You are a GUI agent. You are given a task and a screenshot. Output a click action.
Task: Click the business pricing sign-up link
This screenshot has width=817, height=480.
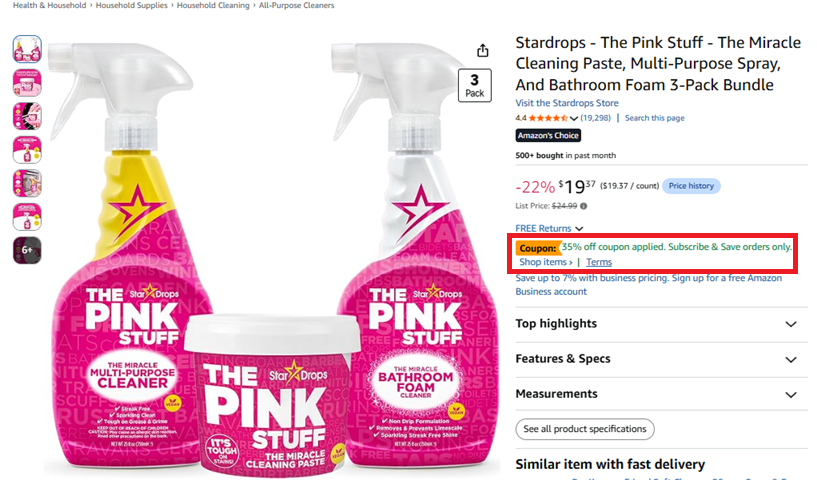coord(649,285)
